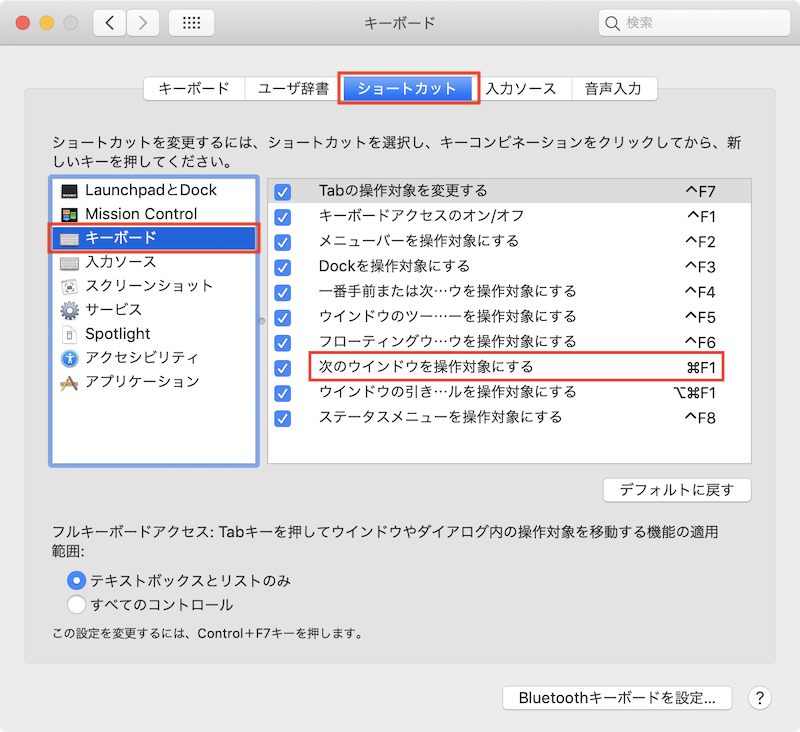This screenshot has width=800, height=732.
Task: Uncheck the ^F5 shortcut checkbox
Action: 282,318
